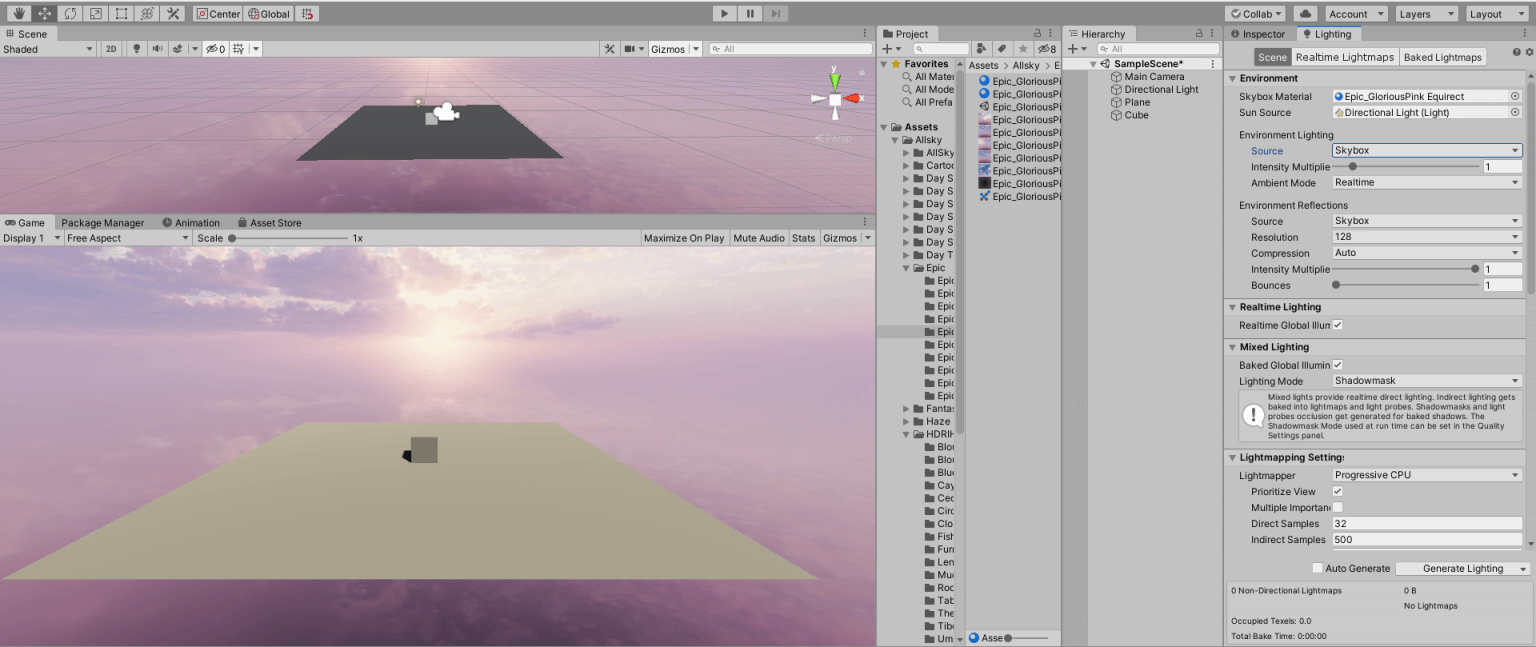This screenshot has height=647, width=1536.
Task: Open the Shaded draw mode dropdown
Action: [47, 48]
